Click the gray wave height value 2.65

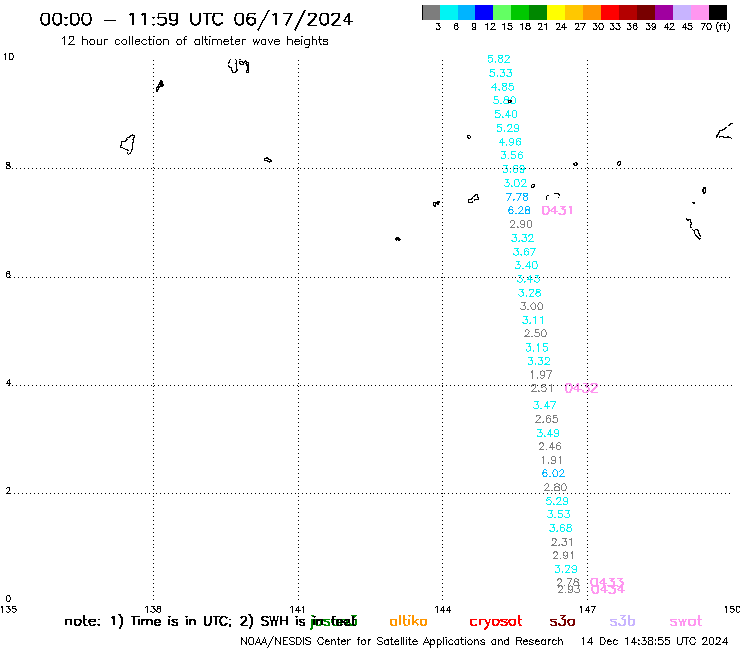547,419
